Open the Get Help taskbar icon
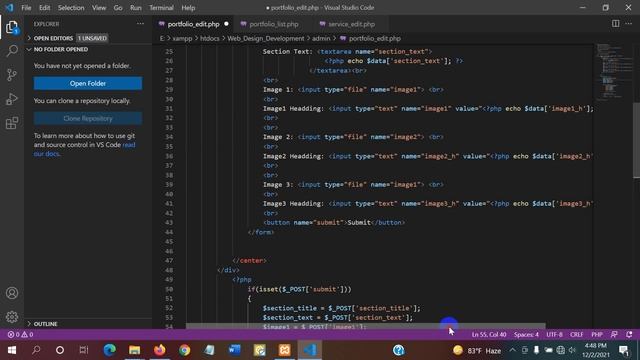The width and height of the screenshot is (640, 360). pos(398,350)
